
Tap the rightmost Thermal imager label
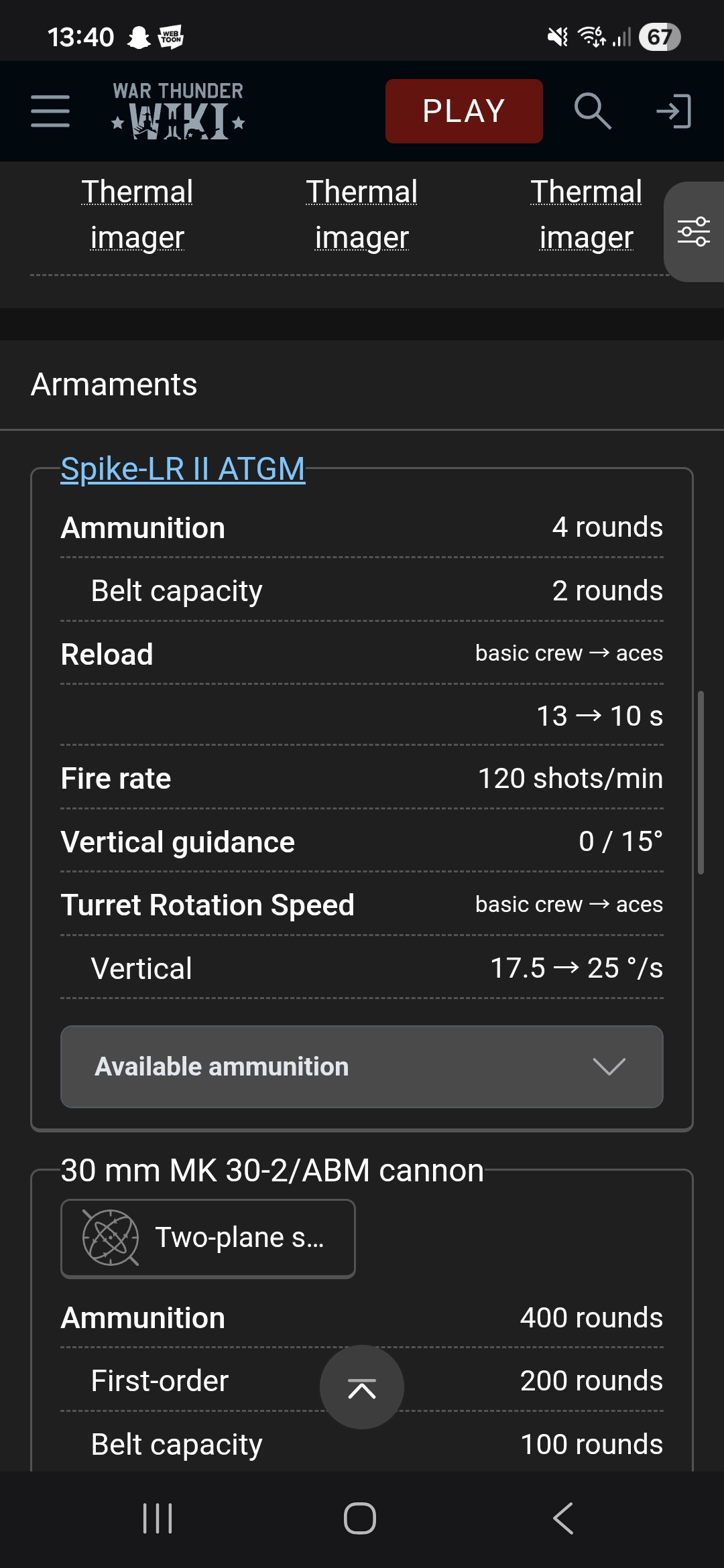[x=587, y=214]
